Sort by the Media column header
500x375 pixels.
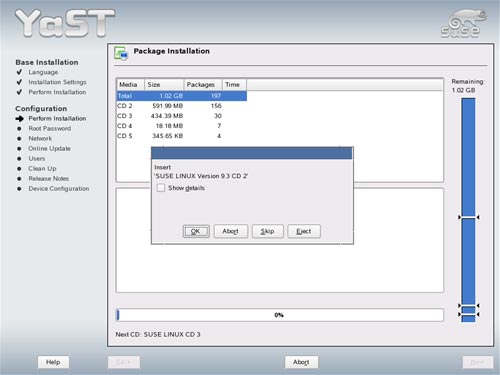click(130, 85)
